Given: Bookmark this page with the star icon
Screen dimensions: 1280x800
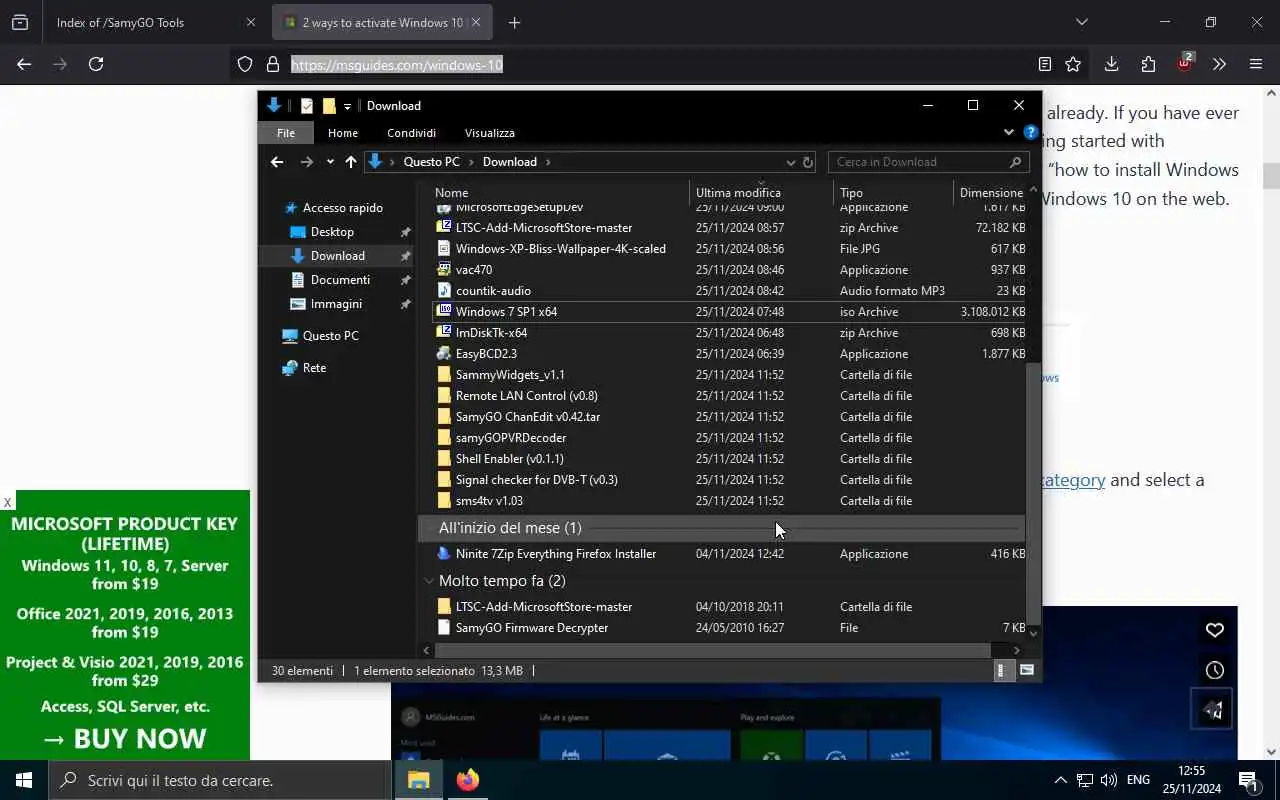Looking at the screenshot, I should pos(1073,64).
